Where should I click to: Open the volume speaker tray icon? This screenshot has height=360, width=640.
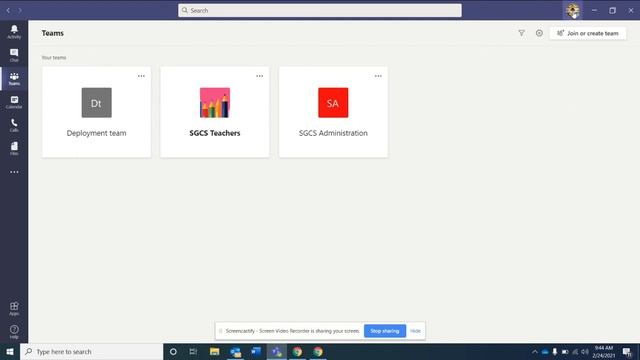click(x=585, y=351)
